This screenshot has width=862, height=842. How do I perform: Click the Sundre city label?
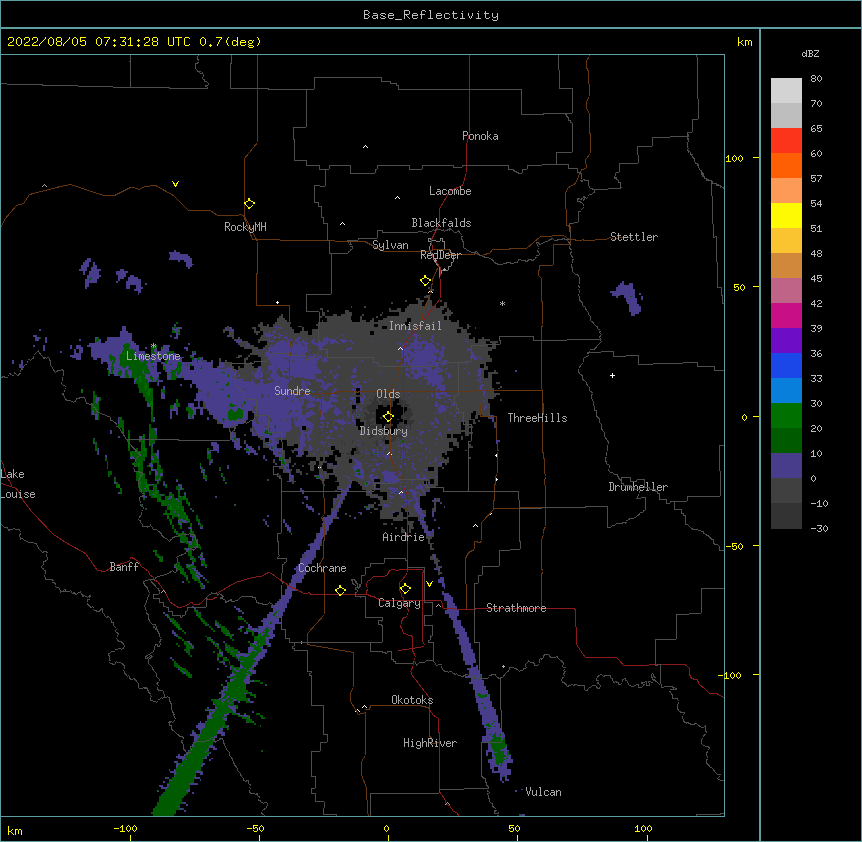pyautogui.click(x=292, y=391)
